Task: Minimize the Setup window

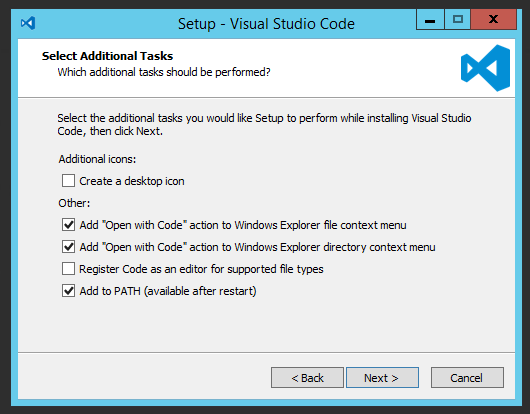Action: click(x=430, y=20)
